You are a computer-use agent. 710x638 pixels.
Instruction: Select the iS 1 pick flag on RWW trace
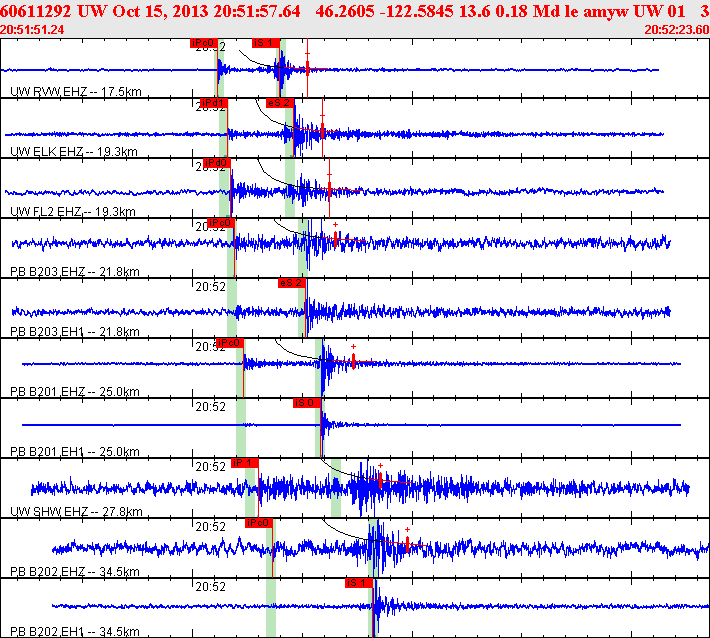point(266,43)
